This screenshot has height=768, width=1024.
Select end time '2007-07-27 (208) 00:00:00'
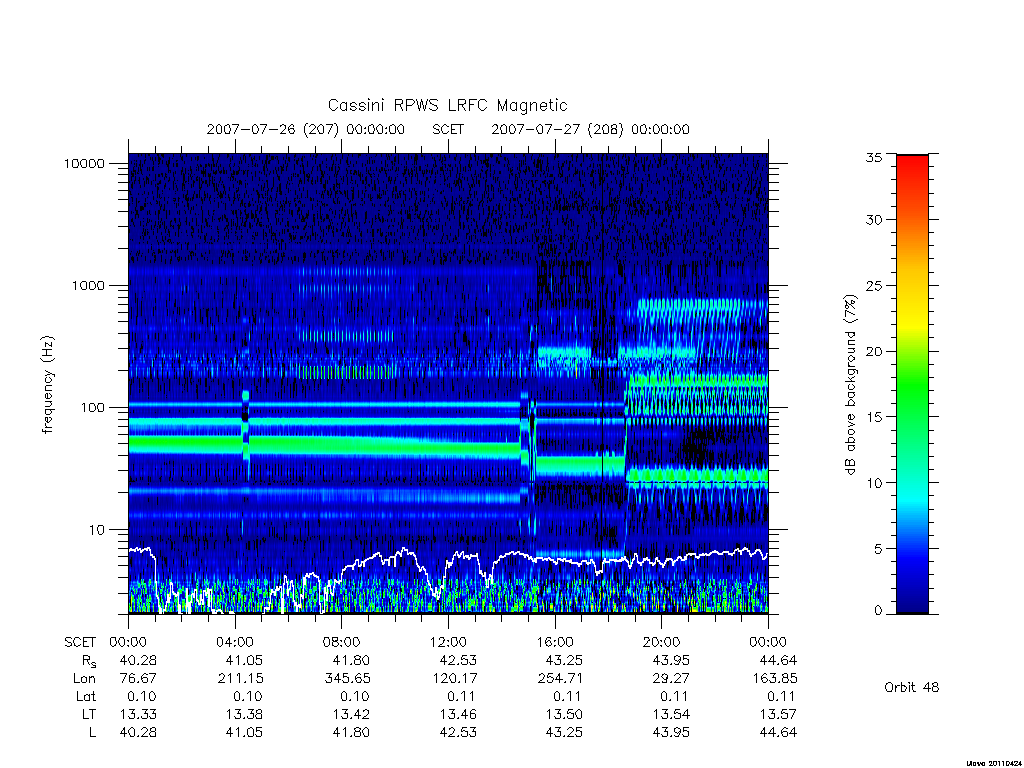(590, 129)
